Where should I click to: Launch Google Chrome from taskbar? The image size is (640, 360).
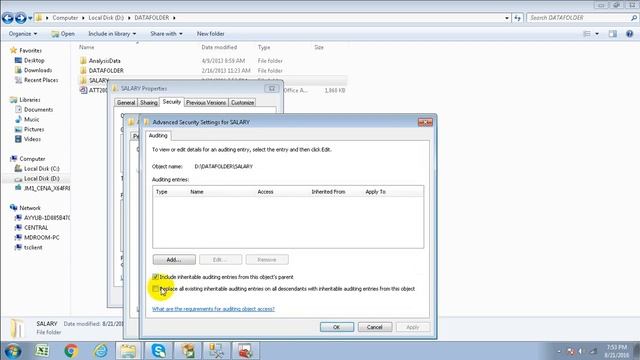tap(71, 351)
